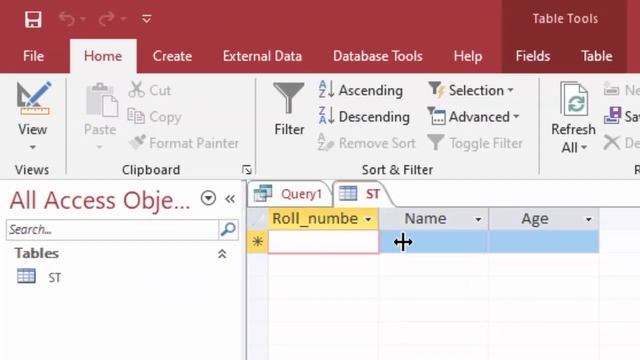Open the Name column filter arrow

tap(478, 220)
